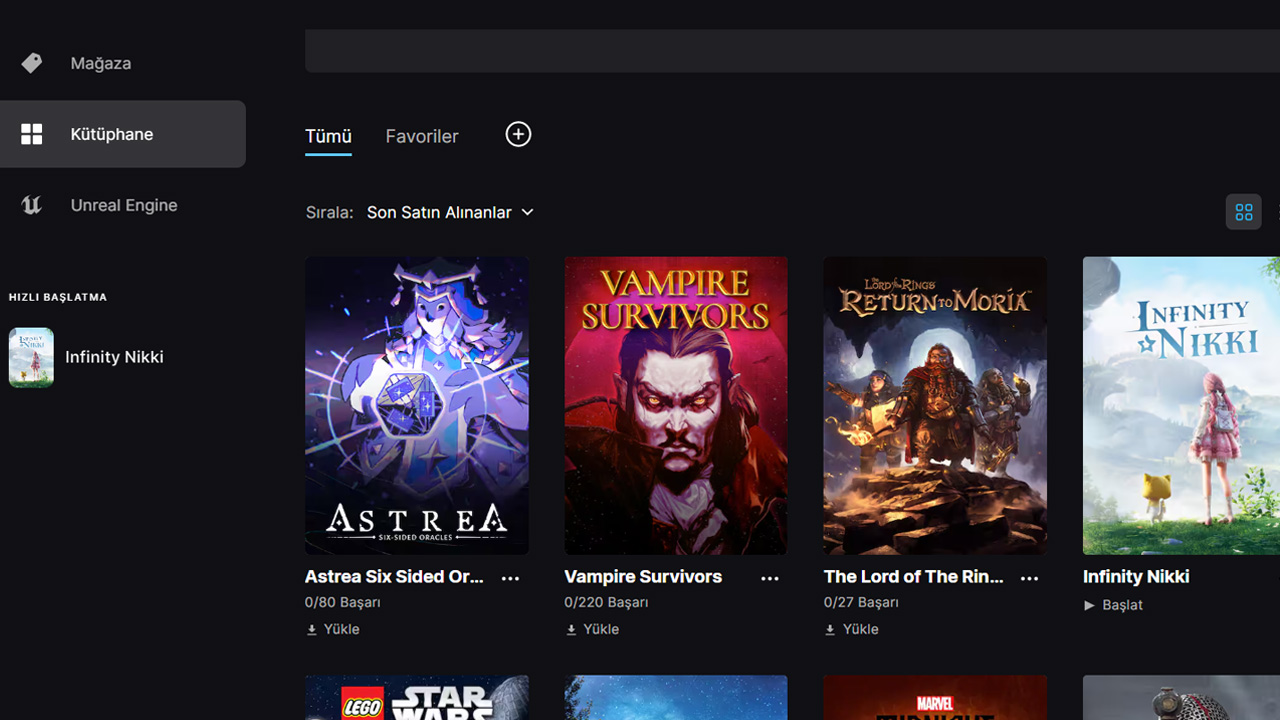The width and height of the screenshot is (1280, 720).
Task: Open the LEGO Star Wars cover art
Action: [417, 698]
